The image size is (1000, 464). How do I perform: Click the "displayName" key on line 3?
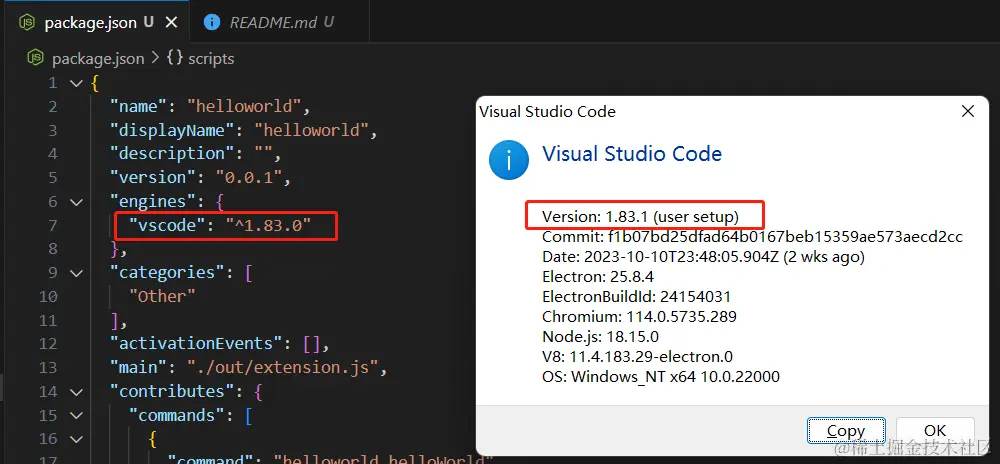coord(172,130)
